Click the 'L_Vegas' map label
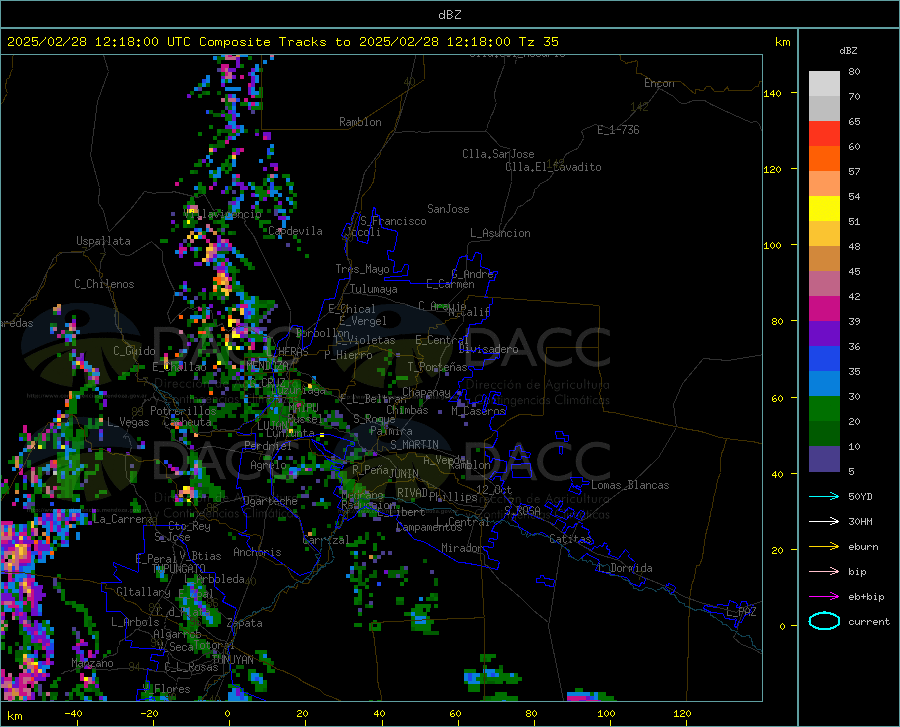900x727 pixels. (128, 422)
